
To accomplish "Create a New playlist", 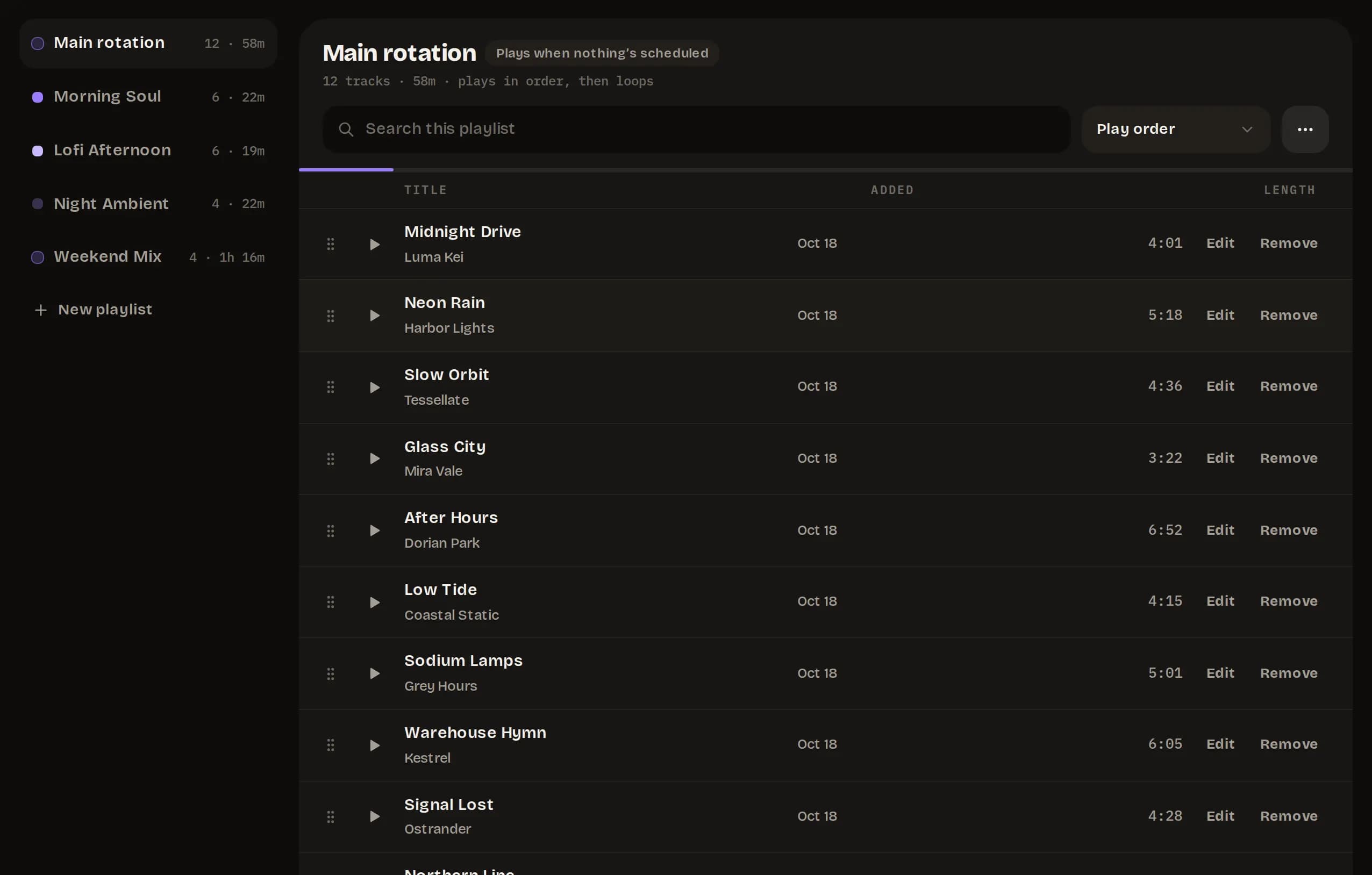I will pos(94,310).
